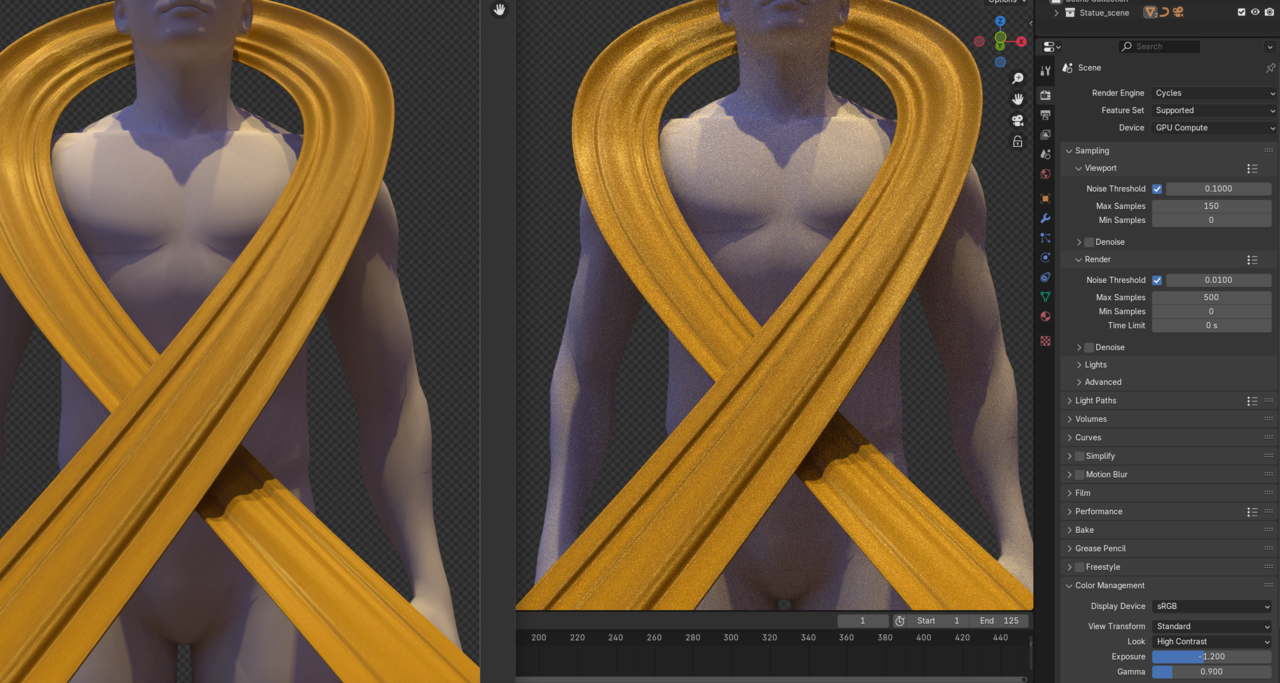This screenshot has height=683, width=1280.
Task: Open the Texture properties tab
Action: tap(1045, 341)
